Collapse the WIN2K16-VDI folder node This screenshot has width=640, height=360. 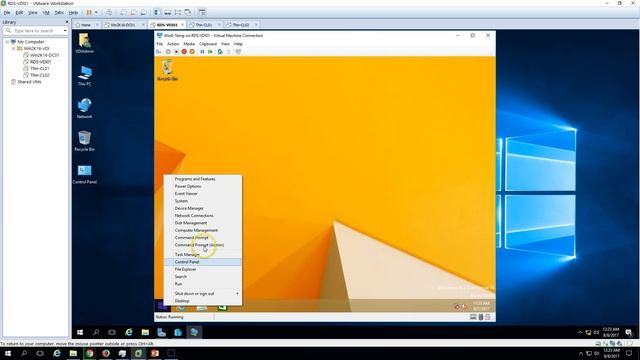click(13, 48)
